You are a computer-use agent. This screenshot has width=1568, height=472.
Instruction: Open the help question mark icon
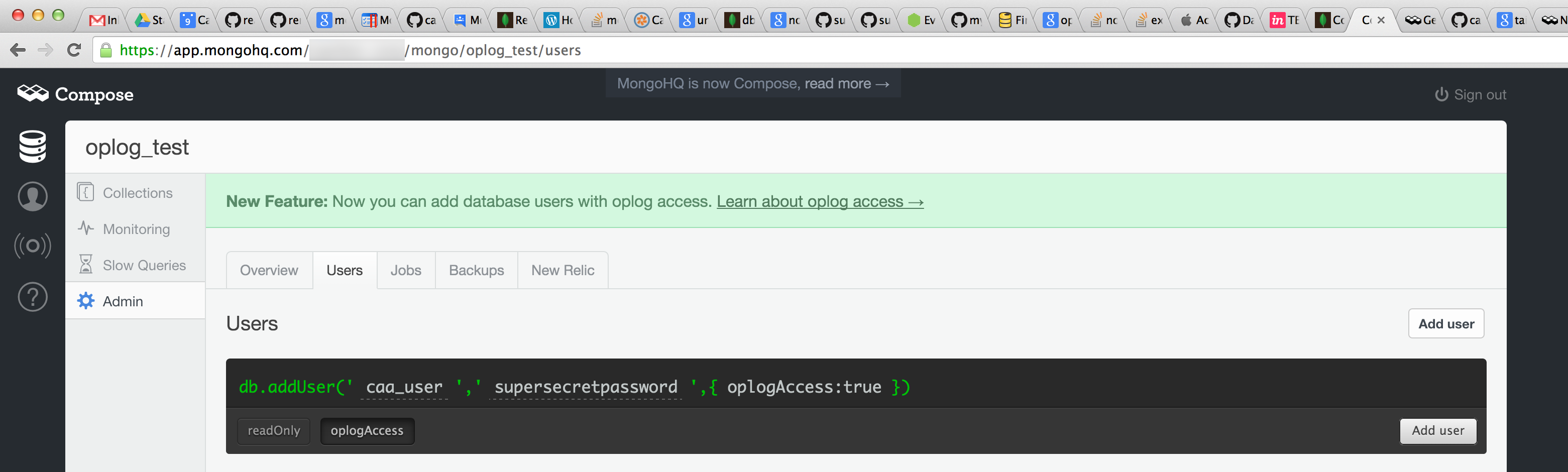32,297
